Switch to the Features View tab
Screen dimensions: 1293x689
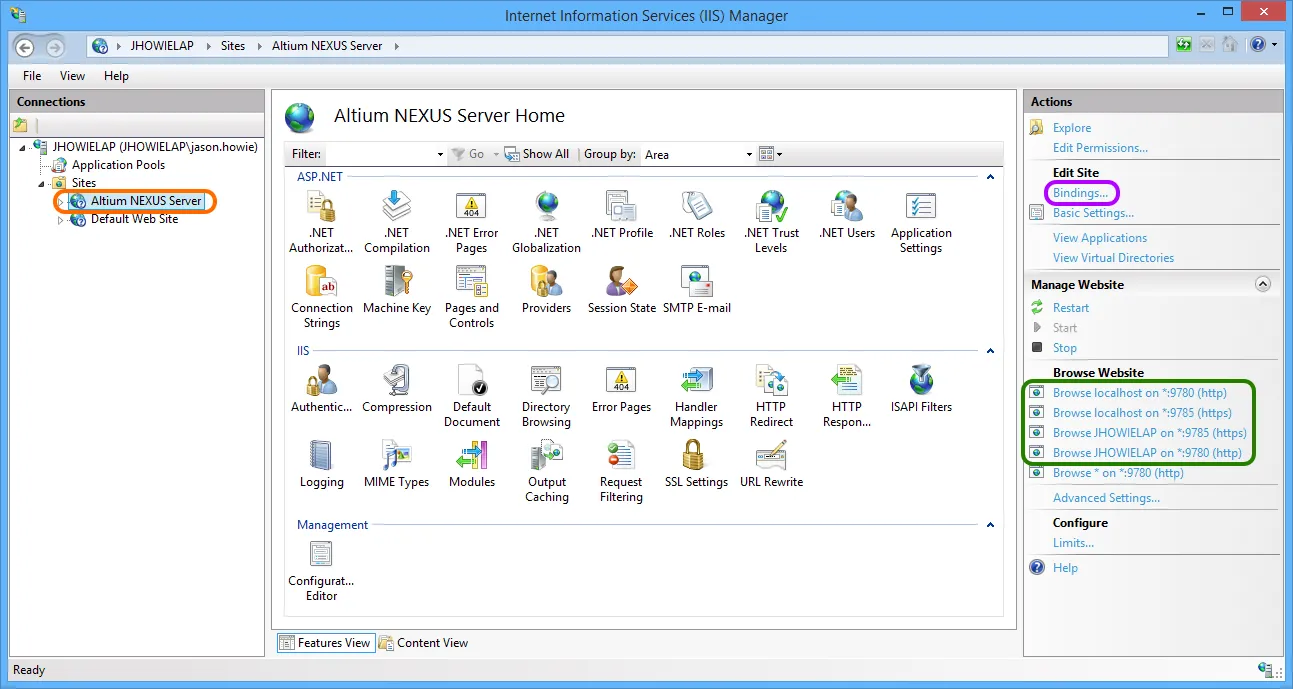(326, 643)
